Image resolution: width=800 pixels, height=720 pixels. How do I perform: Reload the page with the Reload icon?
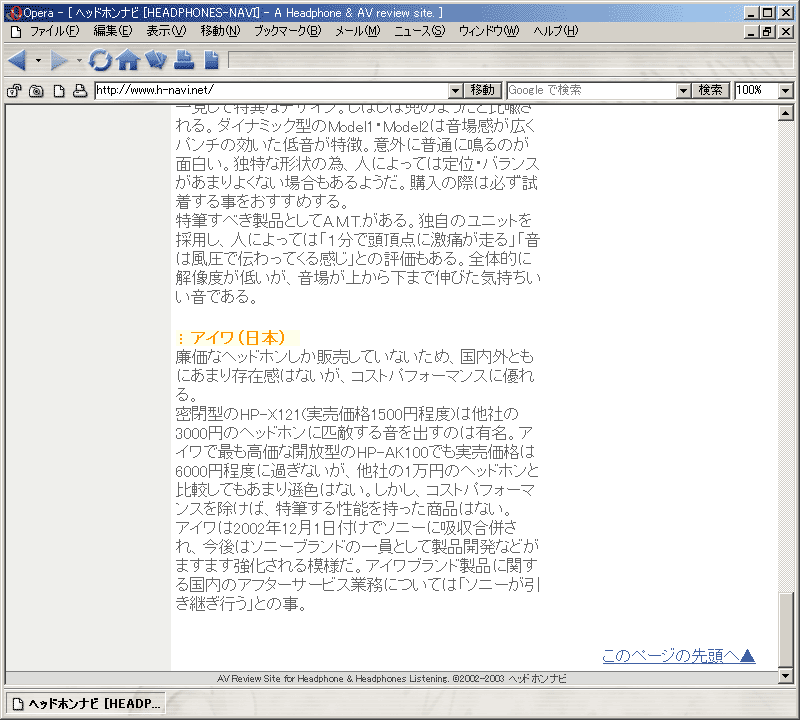click(x=100, y=60)
